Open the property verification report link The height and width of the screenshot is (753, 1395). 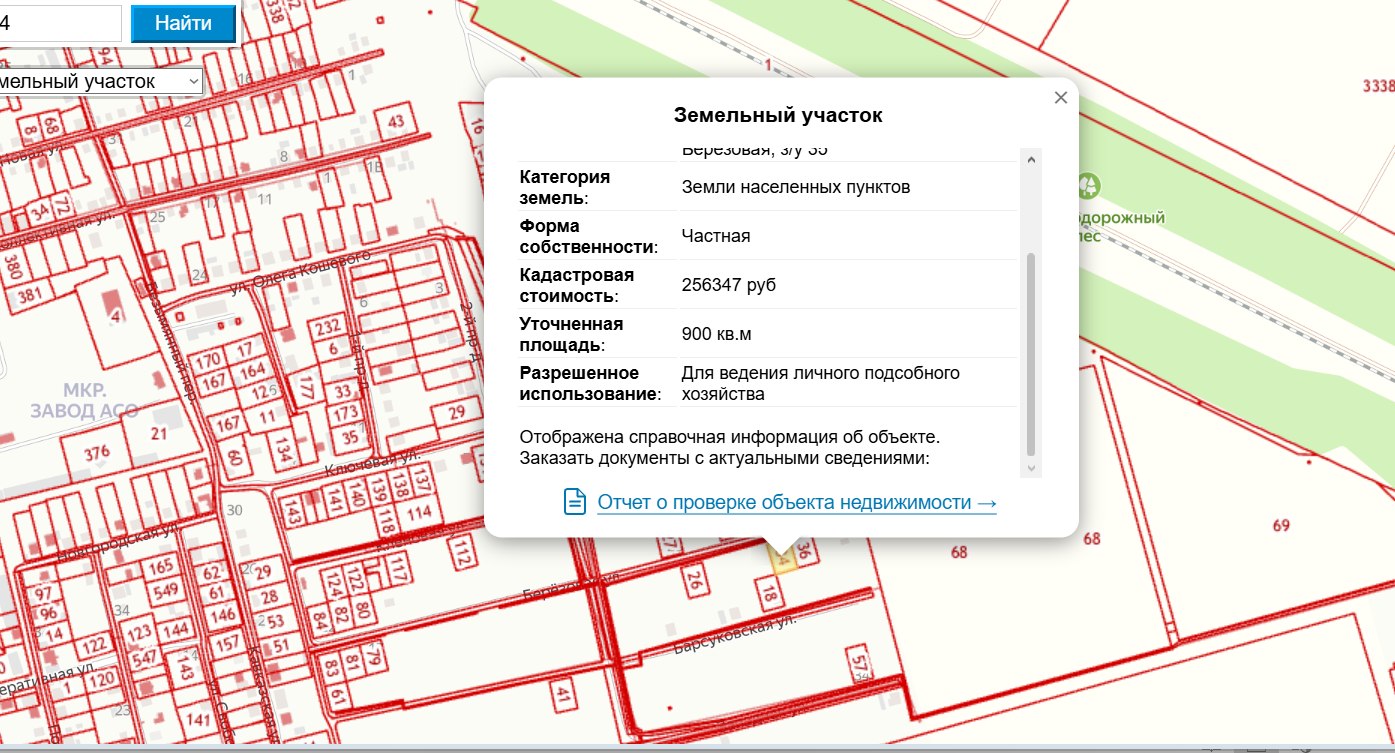tap(797, 502)
